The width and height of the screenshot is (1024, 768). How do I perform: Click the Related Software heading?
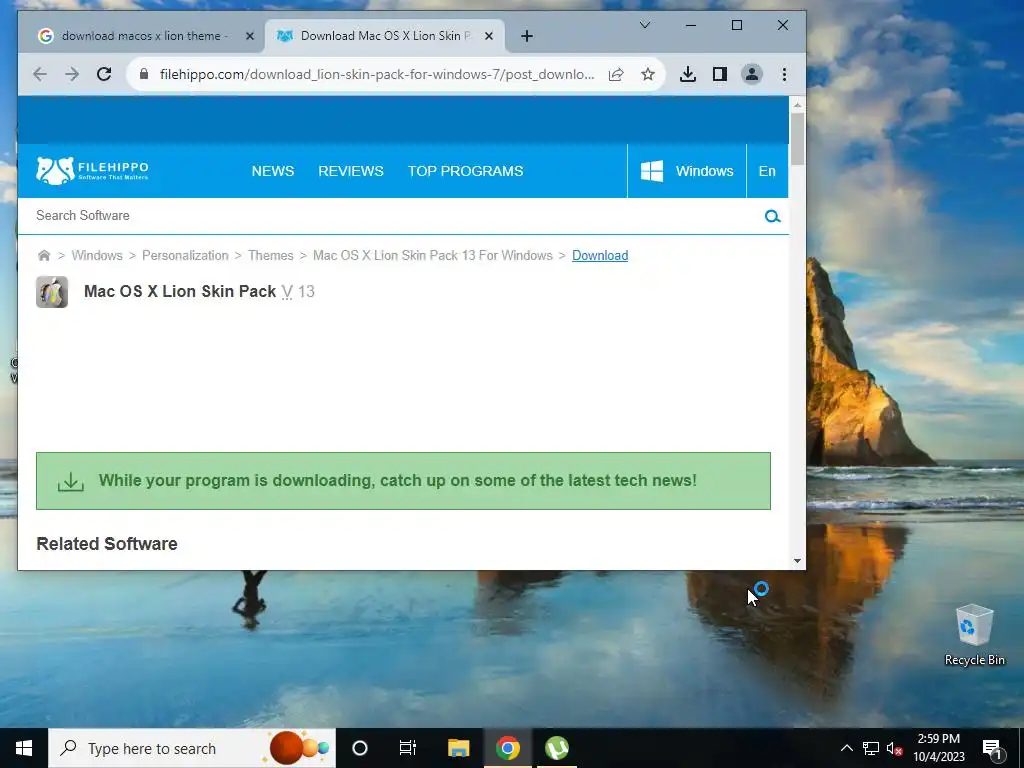pyautogui.click(x=107, y=543)
